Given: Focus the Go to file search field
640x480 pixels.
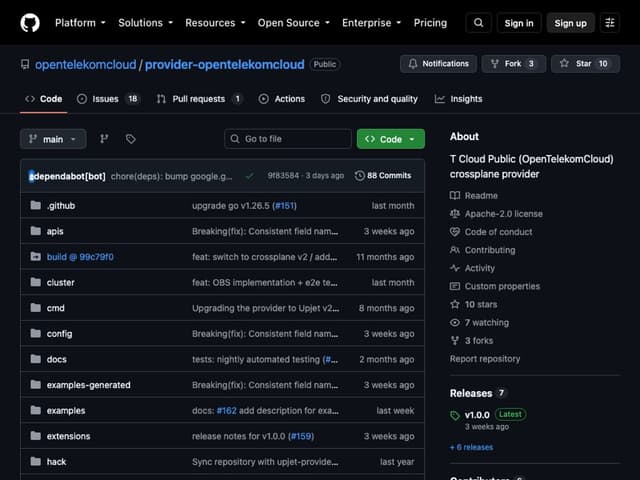Looking at the screenshot, I should click(288, 139).
